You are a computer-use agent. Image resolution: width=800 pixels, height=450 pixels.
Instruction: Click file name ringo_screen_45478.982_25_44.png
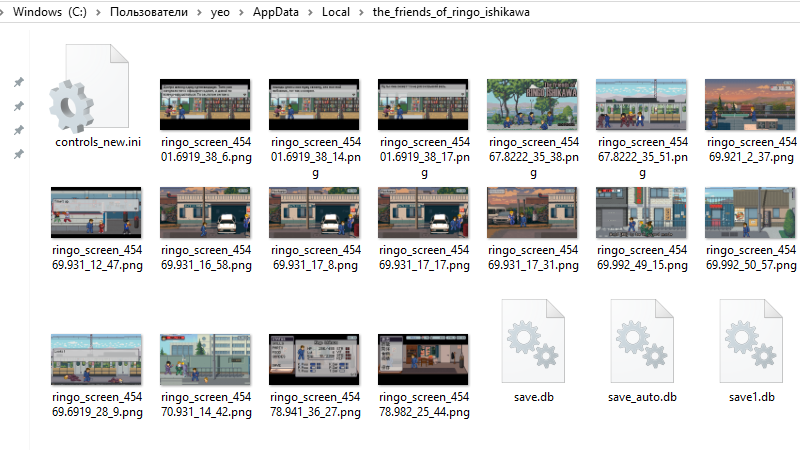click(x=424, y=405)
